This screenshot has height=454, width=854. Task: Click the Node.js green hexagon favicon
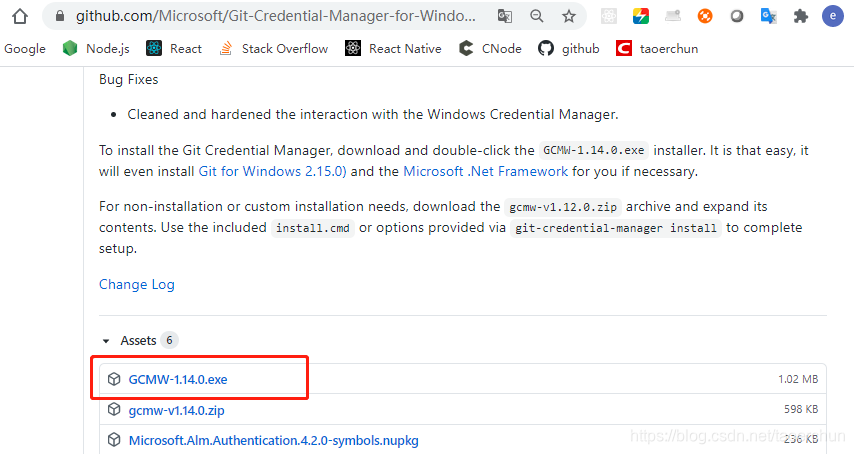click(x=70, y=48)
